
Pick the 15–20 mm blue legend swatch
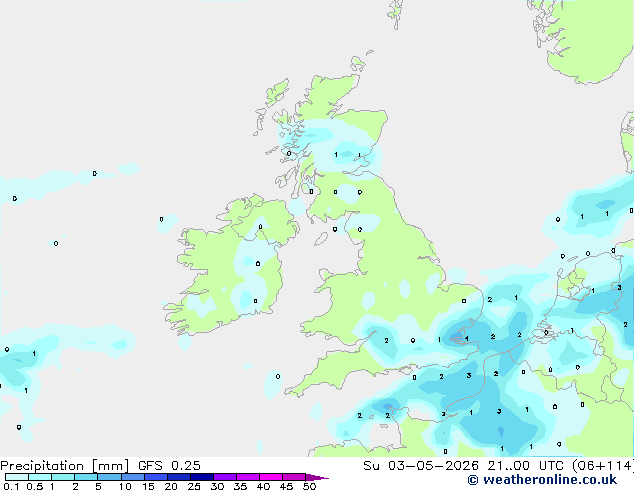156,477
